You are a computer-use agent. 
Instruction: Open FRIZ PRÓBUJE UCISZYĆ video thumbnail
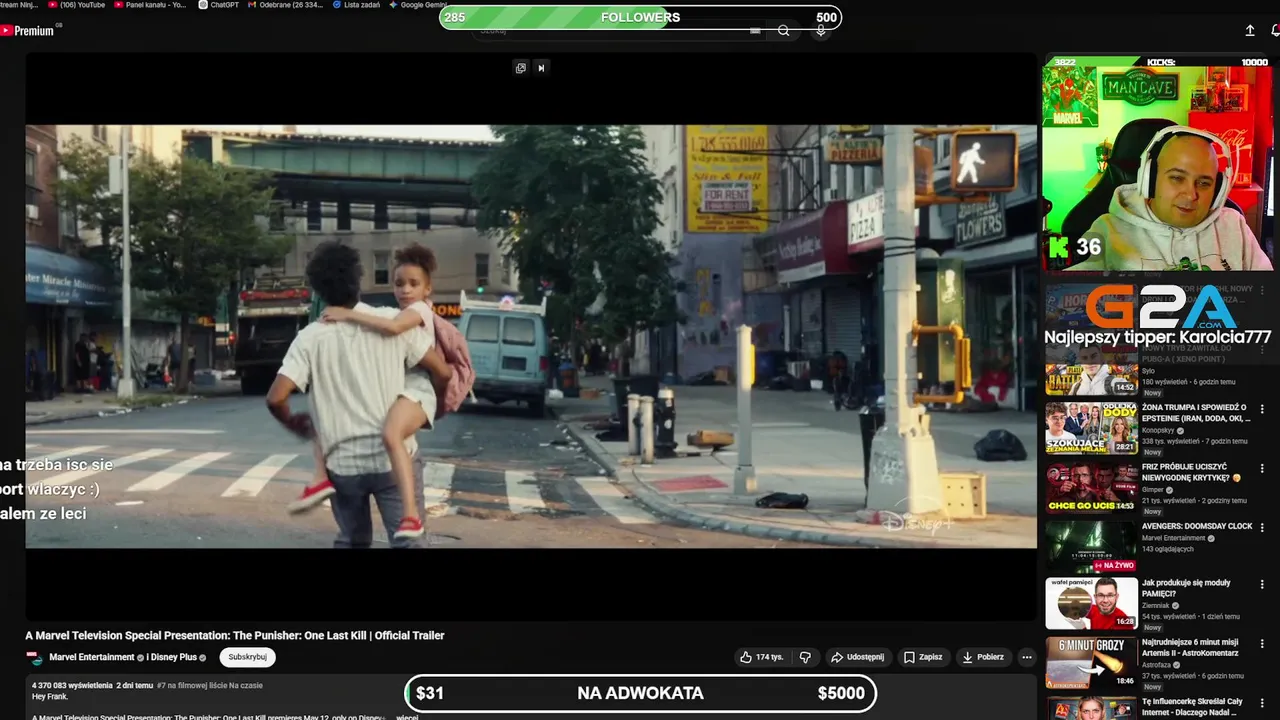tap(1091, 487)
